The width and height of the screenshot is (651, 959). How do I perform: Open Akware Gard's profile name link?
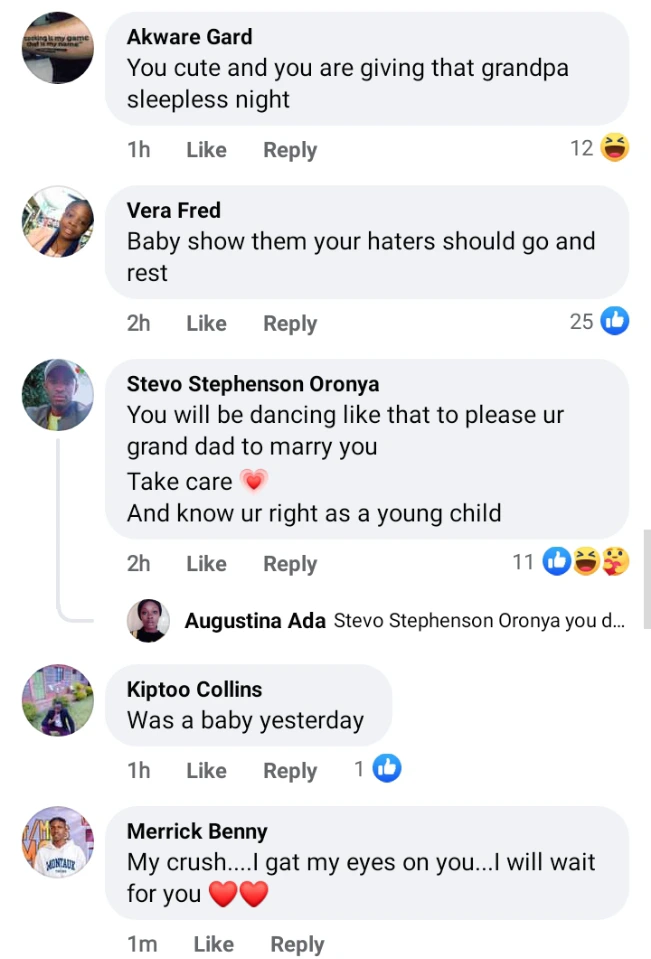tap(189, 37)
